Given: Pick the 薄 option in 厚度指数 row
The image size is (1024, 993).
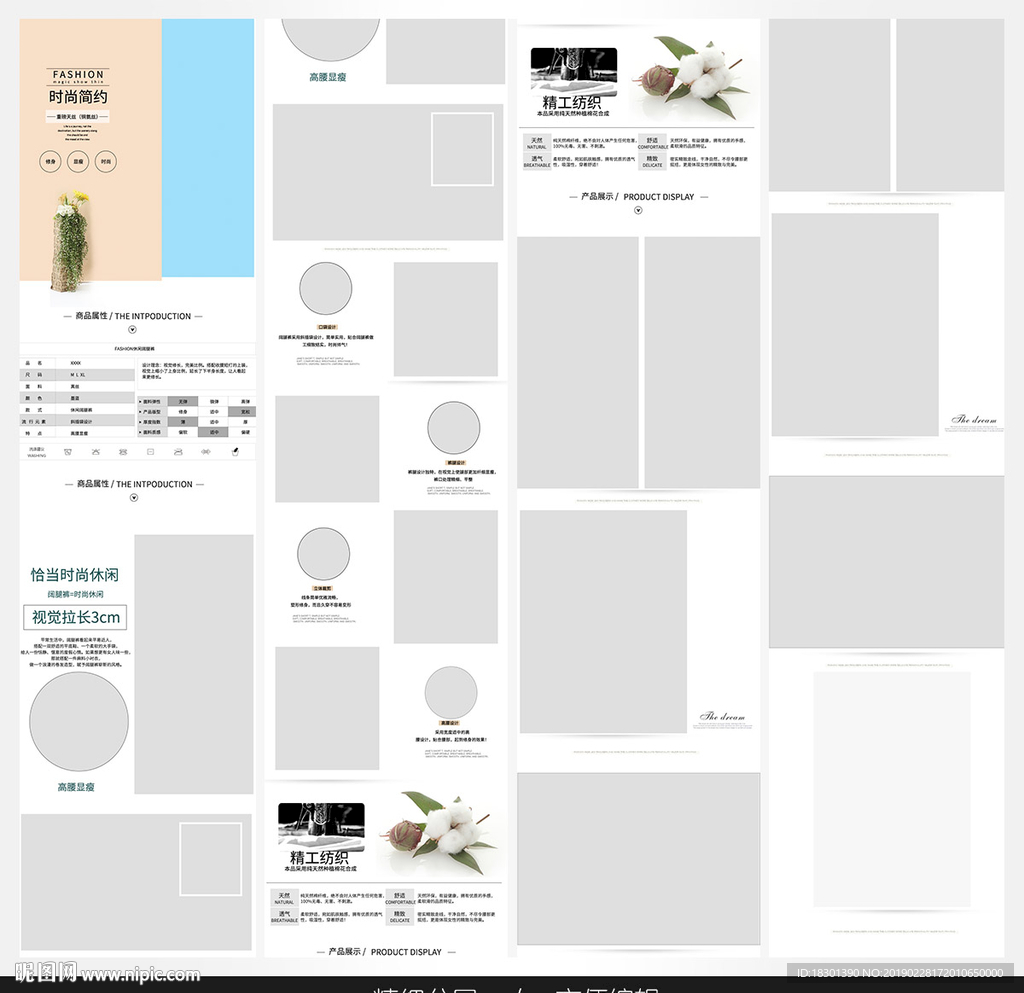Looking at the screenshot, I should coord(183,421).
